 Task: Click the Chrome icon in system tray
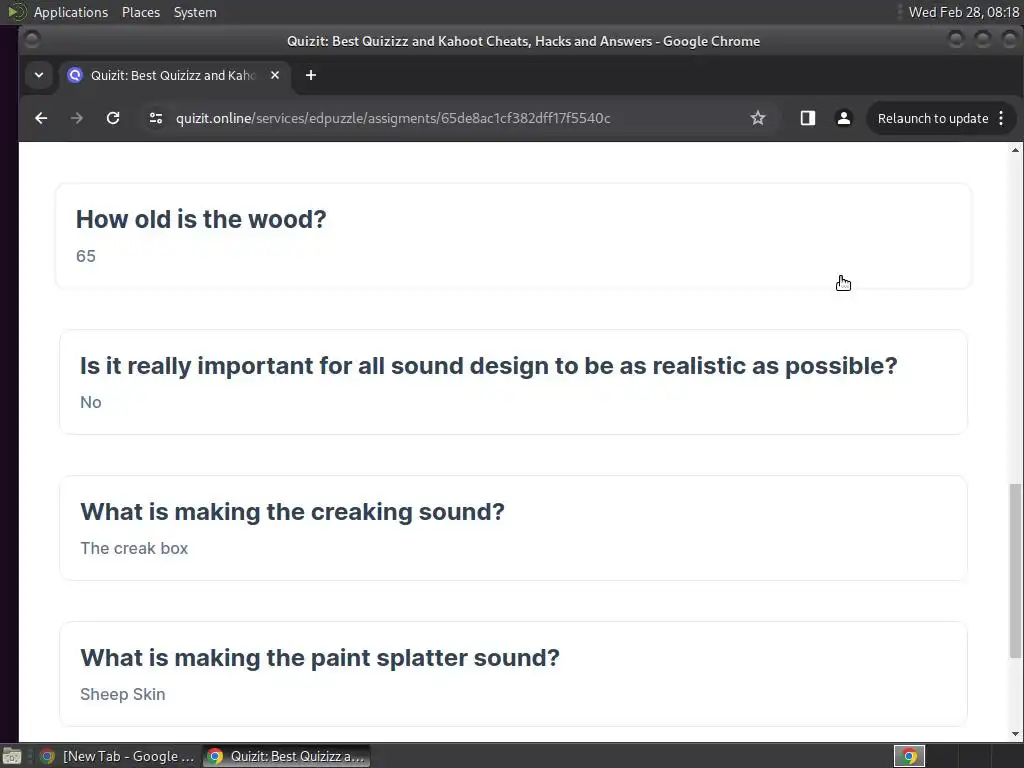click(x=909, y=756)
